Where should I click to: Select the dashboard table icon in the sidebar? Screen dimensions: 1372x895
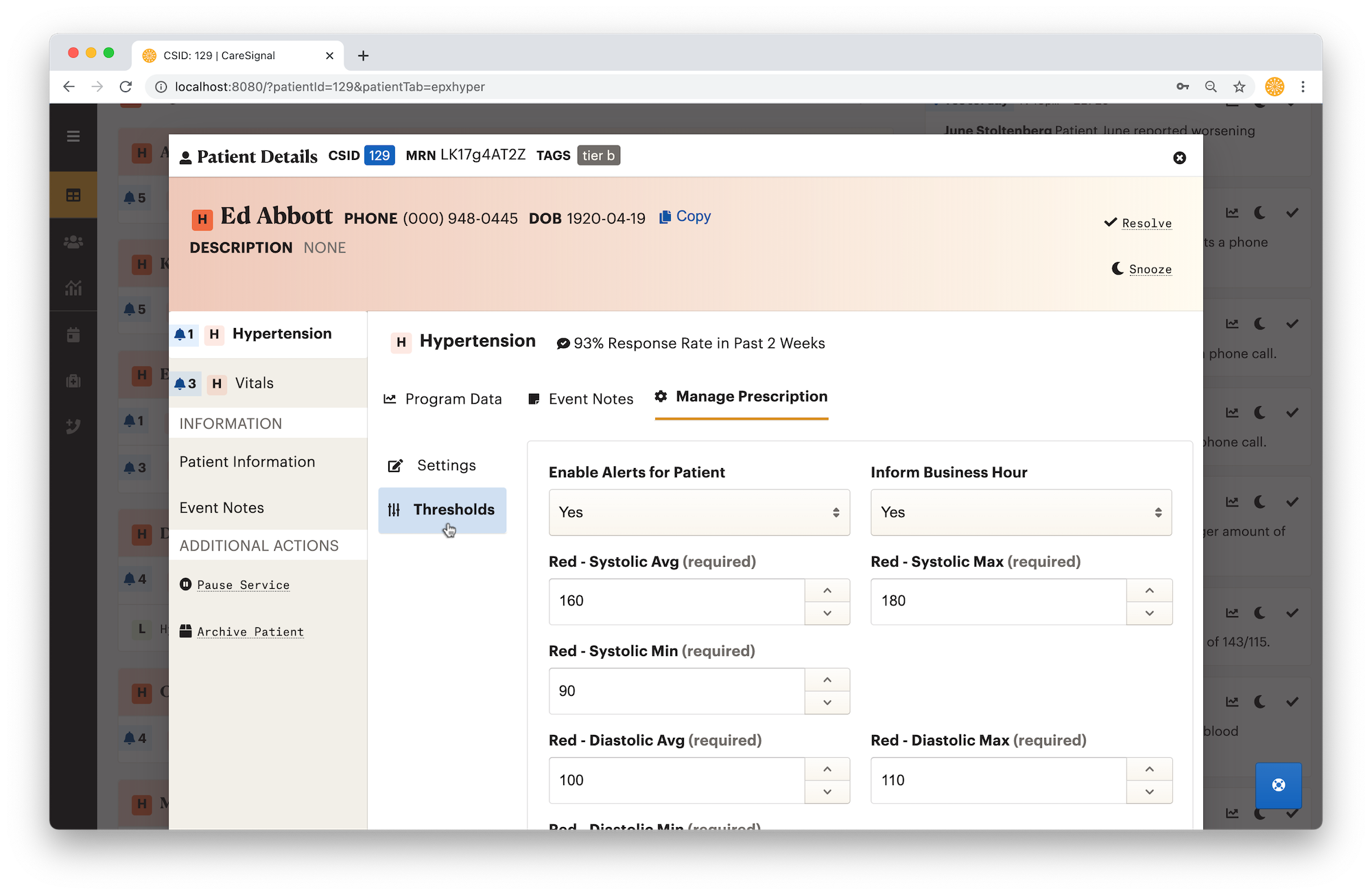73,196
